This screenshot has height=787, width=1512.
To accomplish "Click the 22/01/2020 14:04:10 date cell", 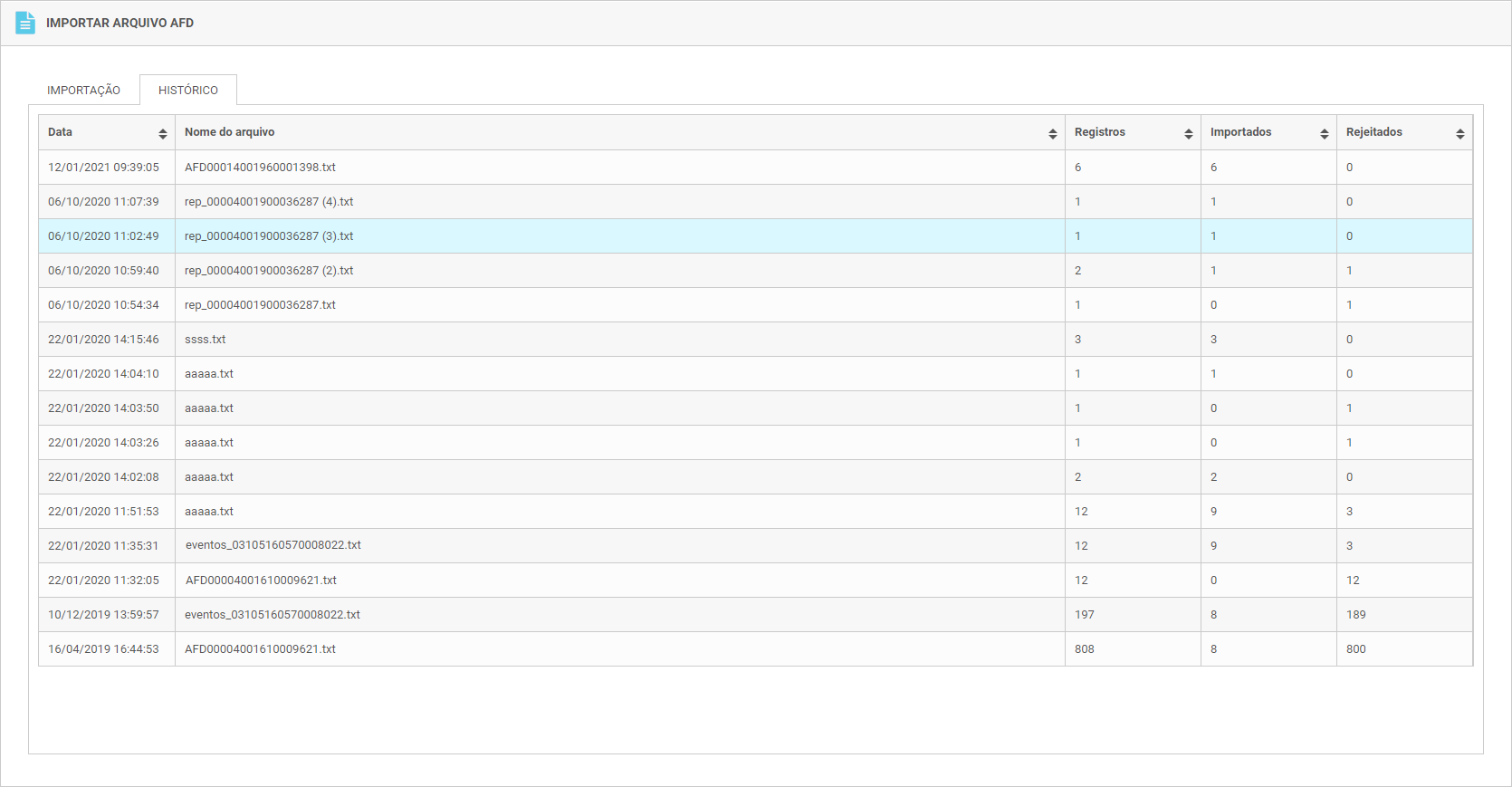I will (103, 374).
